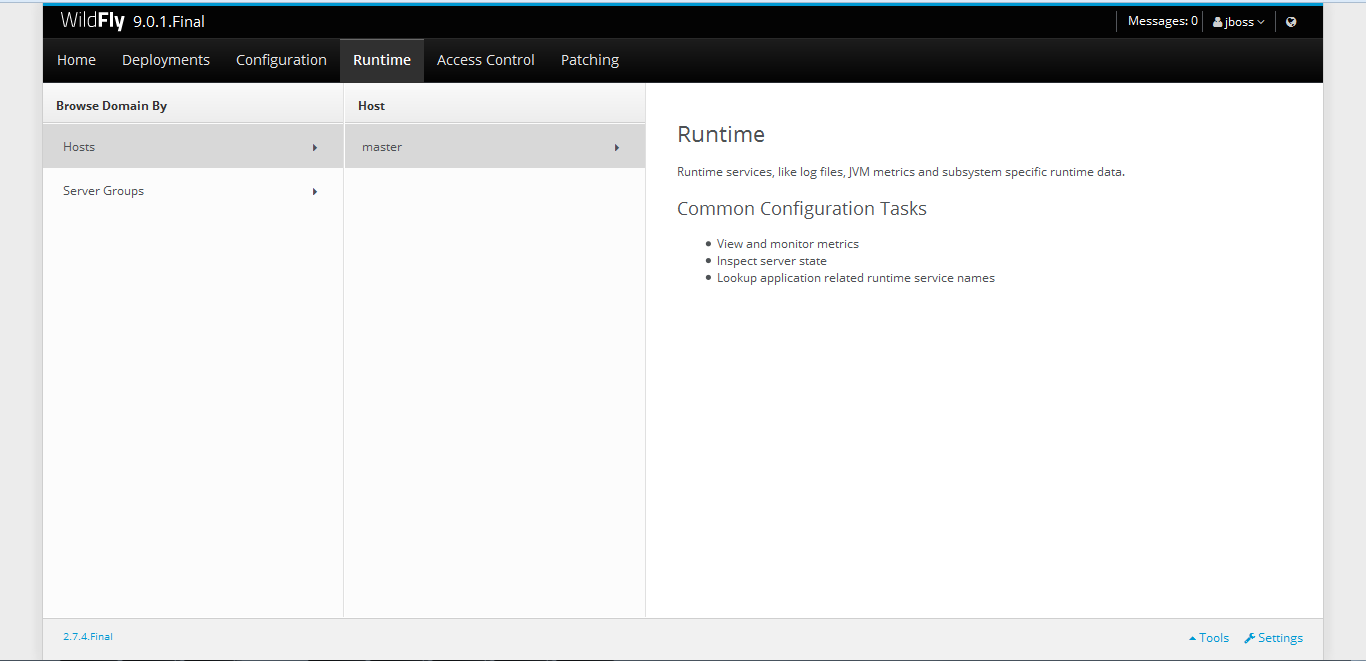This screenshot has width=1366, height=661.
Task: Click 'View and monitor metrics' item
Action: click(788, 244)
